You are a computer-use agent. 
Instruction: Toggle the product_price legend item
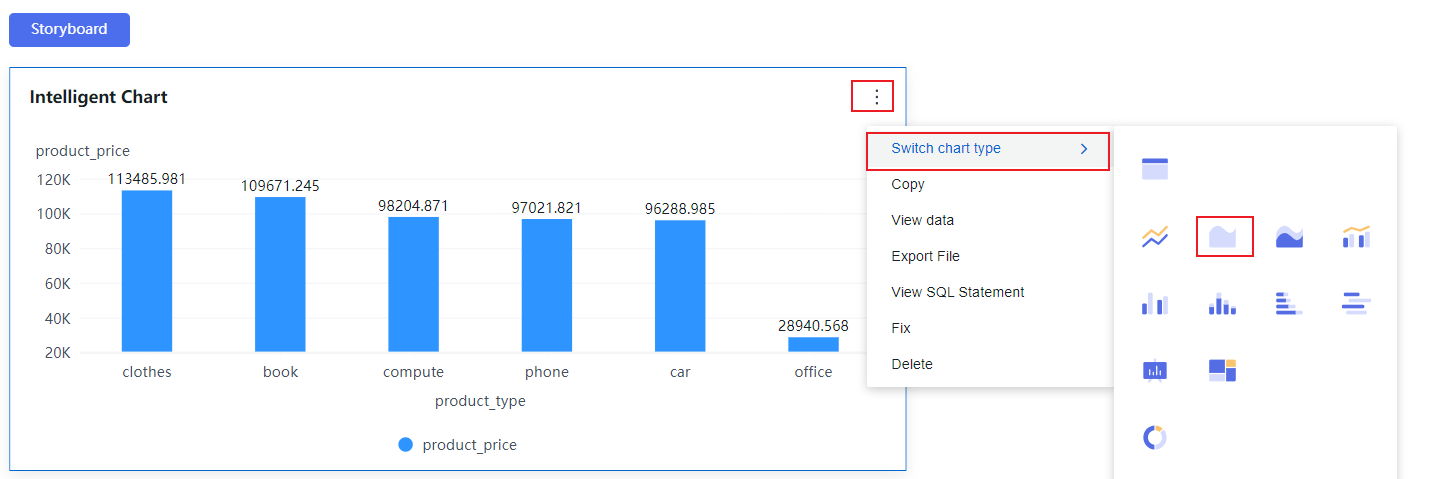click(x=457, y=445)
